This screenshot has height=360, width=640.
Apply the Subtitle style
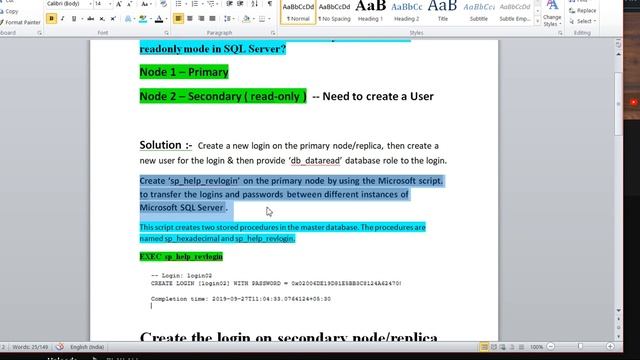pyautogui.click(x=479, y=12)
